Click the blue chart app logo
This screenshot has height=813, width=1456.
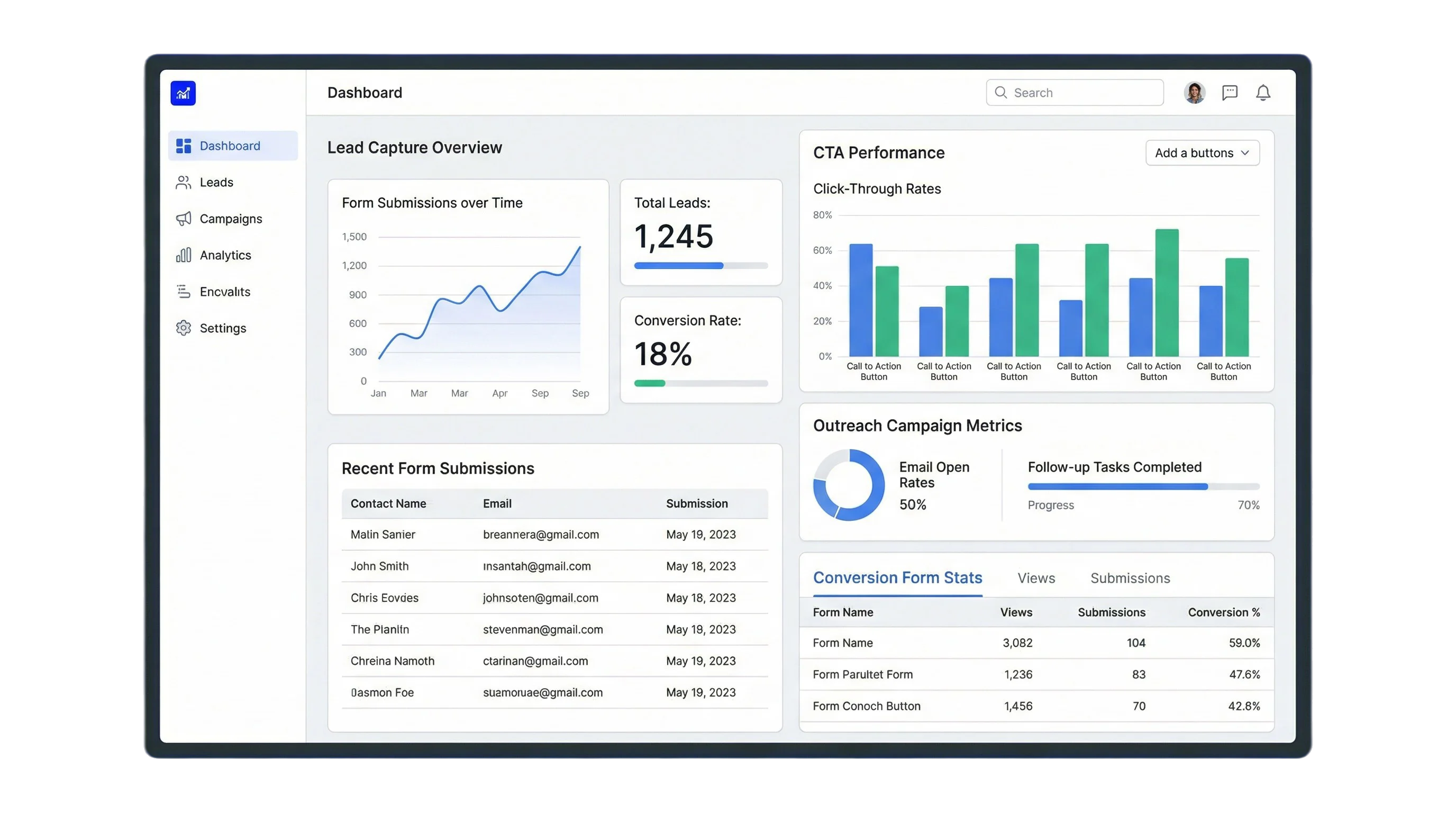click(183, 93)
